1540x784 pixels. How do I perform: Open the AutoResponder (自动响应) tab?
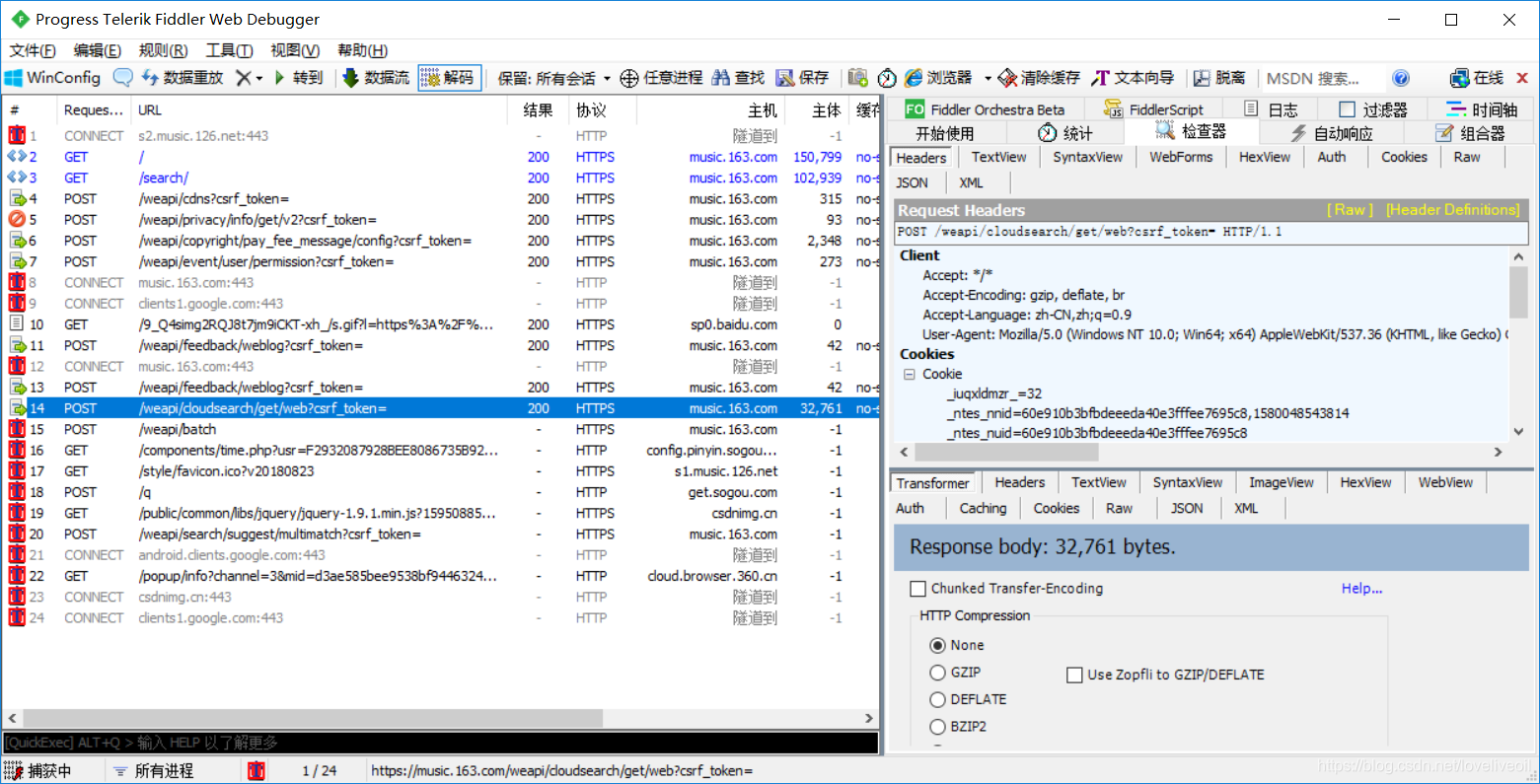(x=1332, y=133)
